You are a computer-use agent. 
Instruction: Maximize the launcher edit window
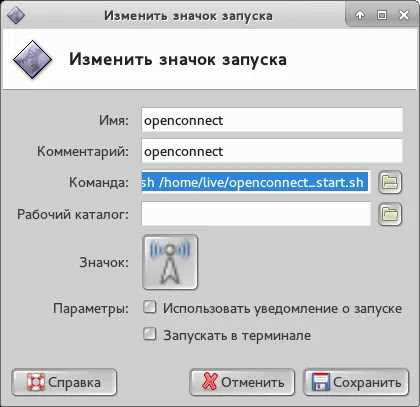pos(382,15)
